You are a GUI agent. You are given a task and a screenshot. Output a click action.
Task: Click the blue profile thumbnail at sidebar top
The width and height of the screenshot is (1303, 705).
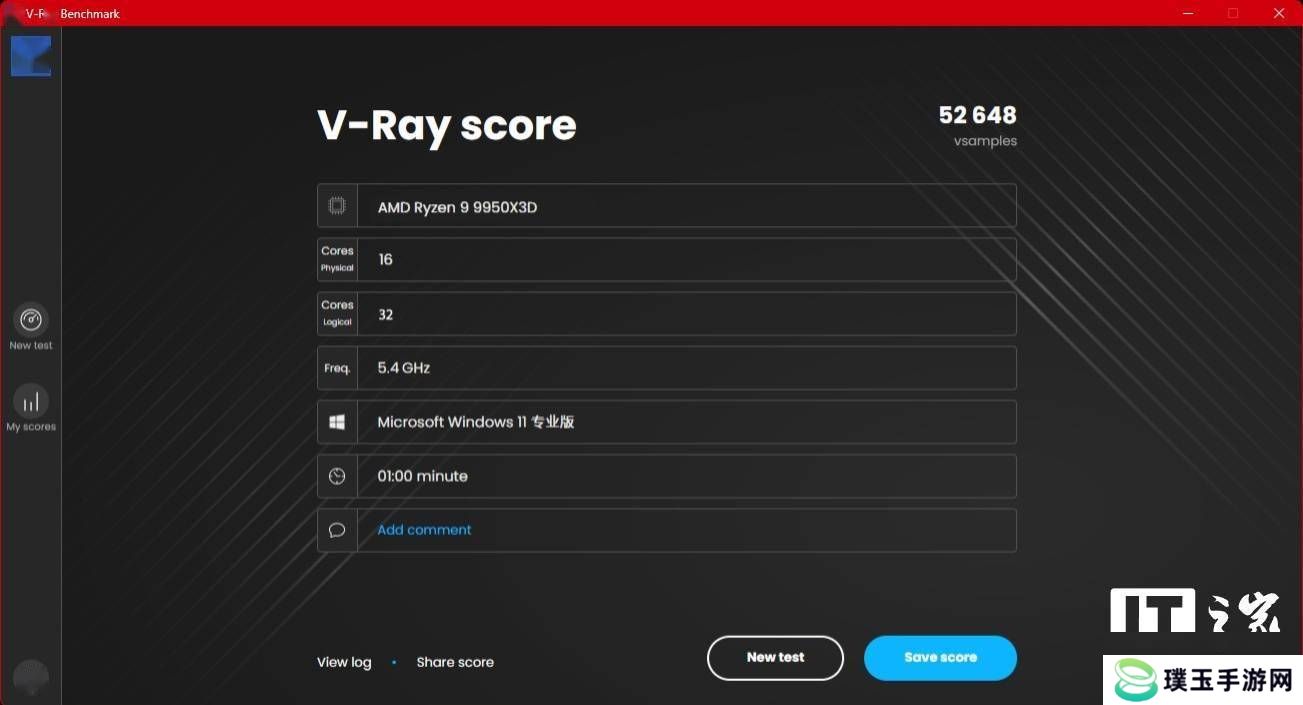[31, 56]
